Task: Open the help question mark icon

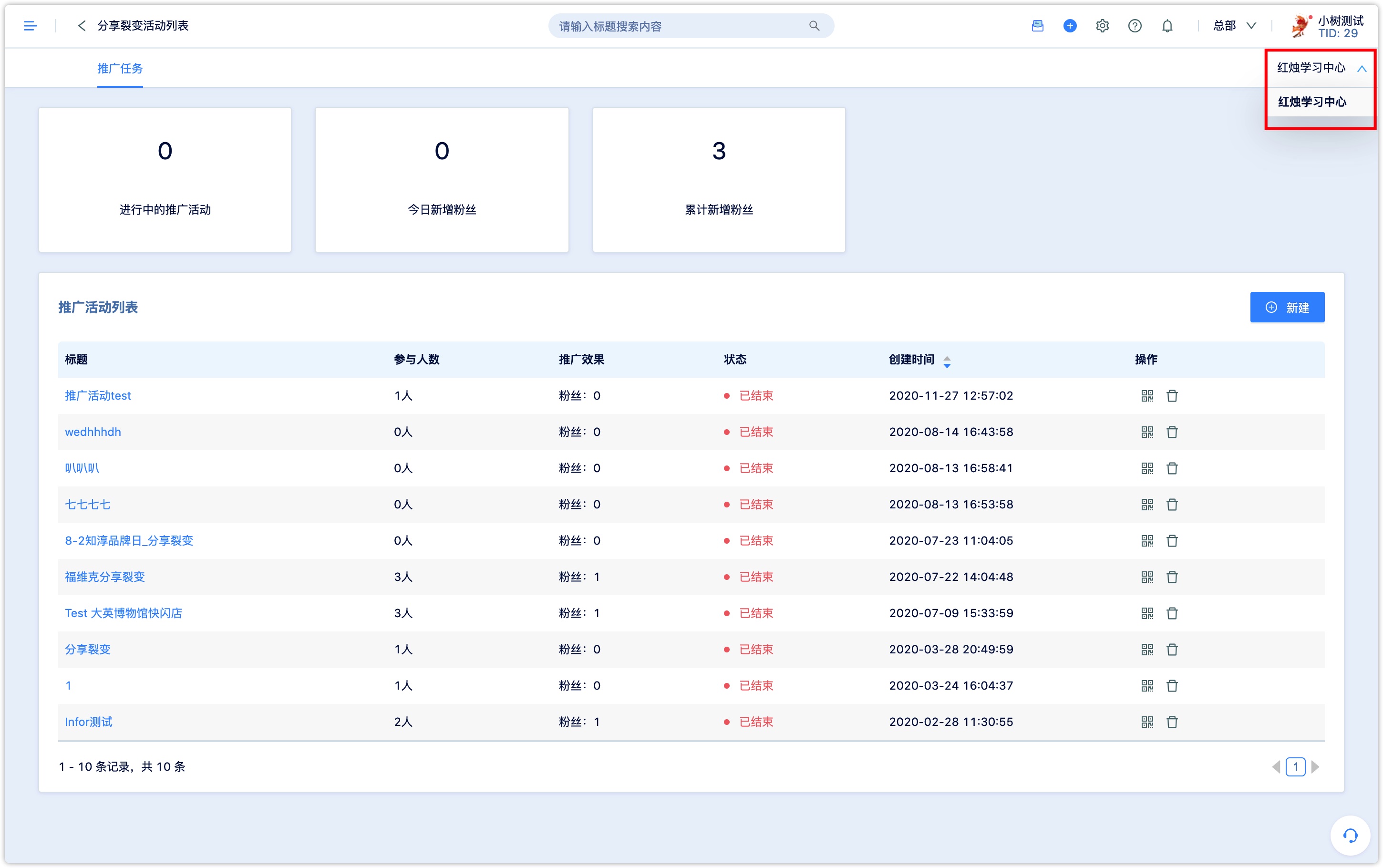Action: click(1135, 26)
